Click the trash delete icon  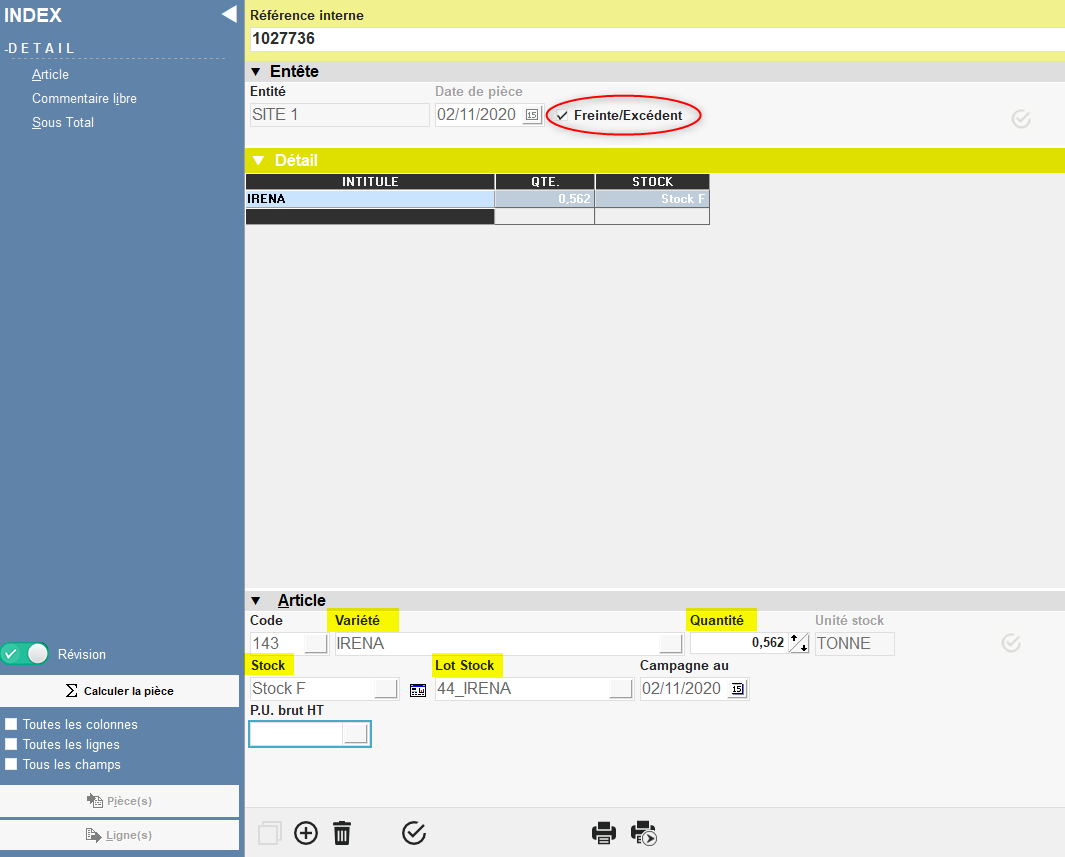(342, 833)
